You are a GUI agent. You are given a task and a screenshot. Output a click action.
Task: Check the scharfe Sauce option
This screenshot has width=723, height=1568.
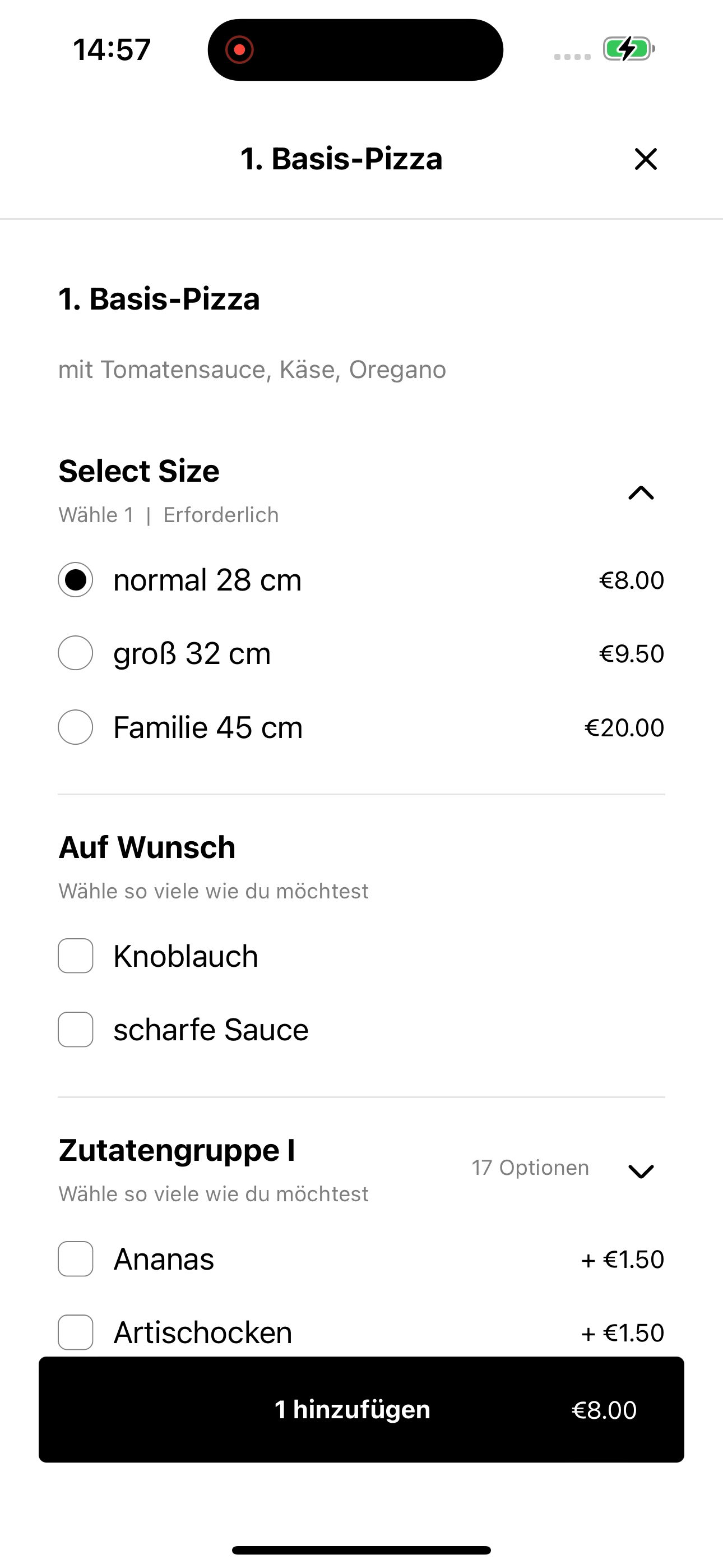click(76, 1029)
